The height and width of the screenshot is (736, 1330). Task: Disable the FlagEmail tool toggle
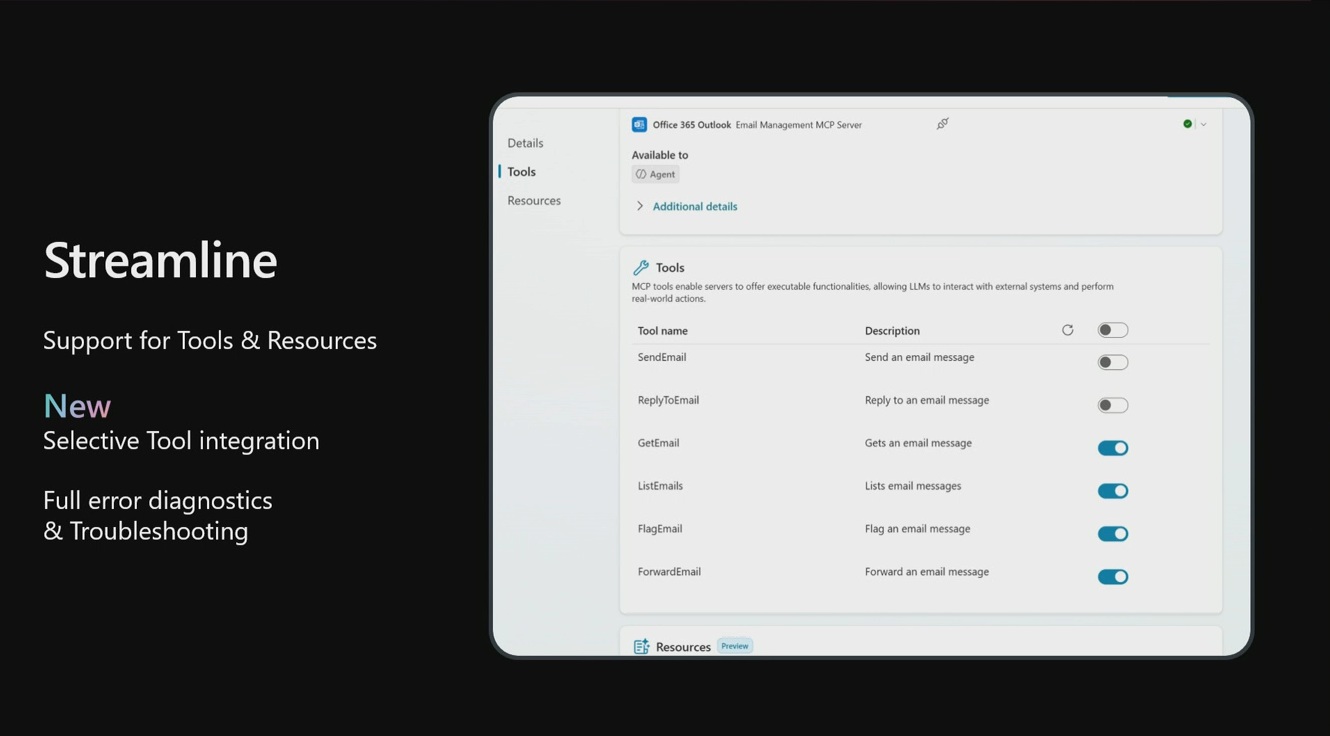[1112, 534]
